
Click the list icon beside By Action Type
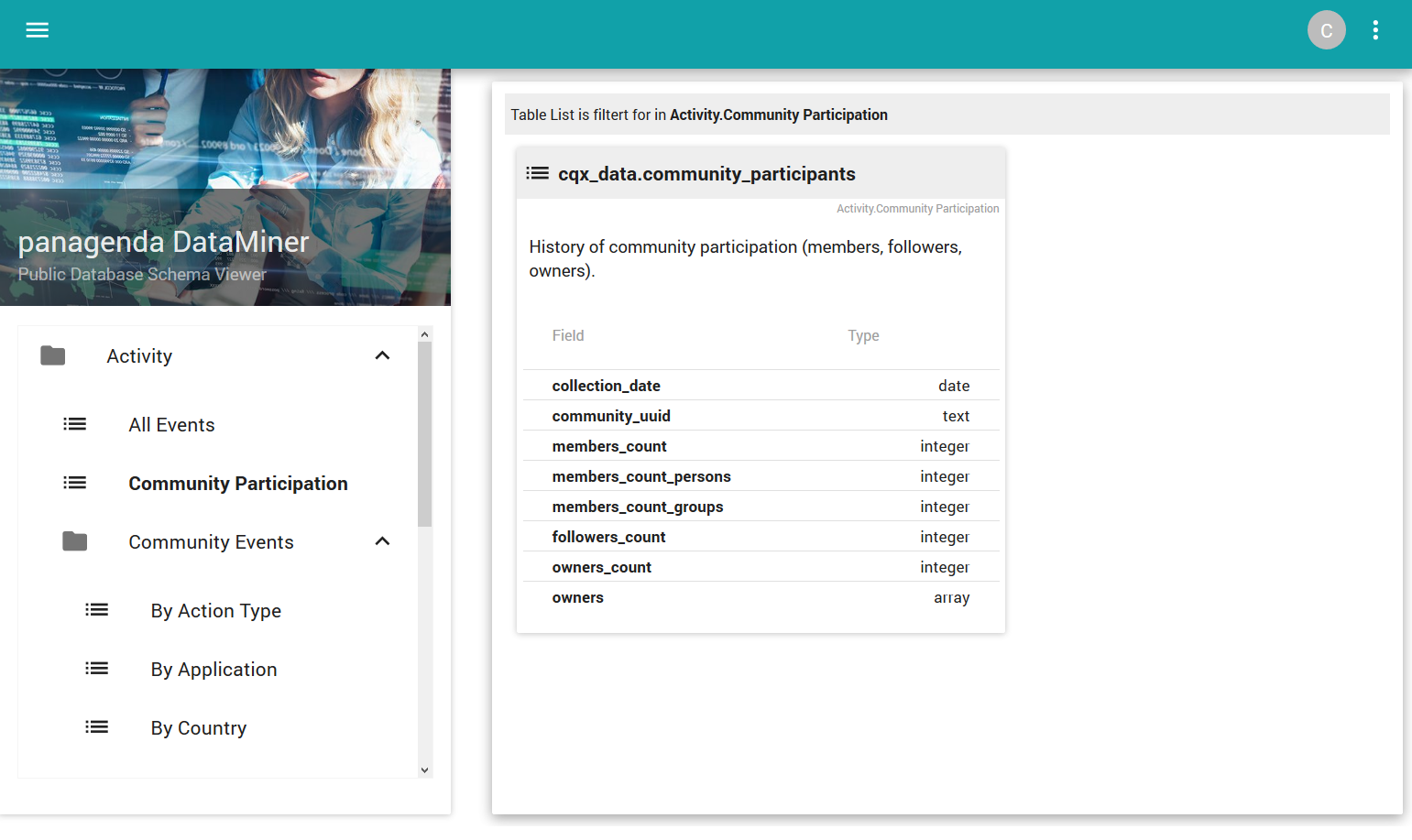tap(97, 610)
